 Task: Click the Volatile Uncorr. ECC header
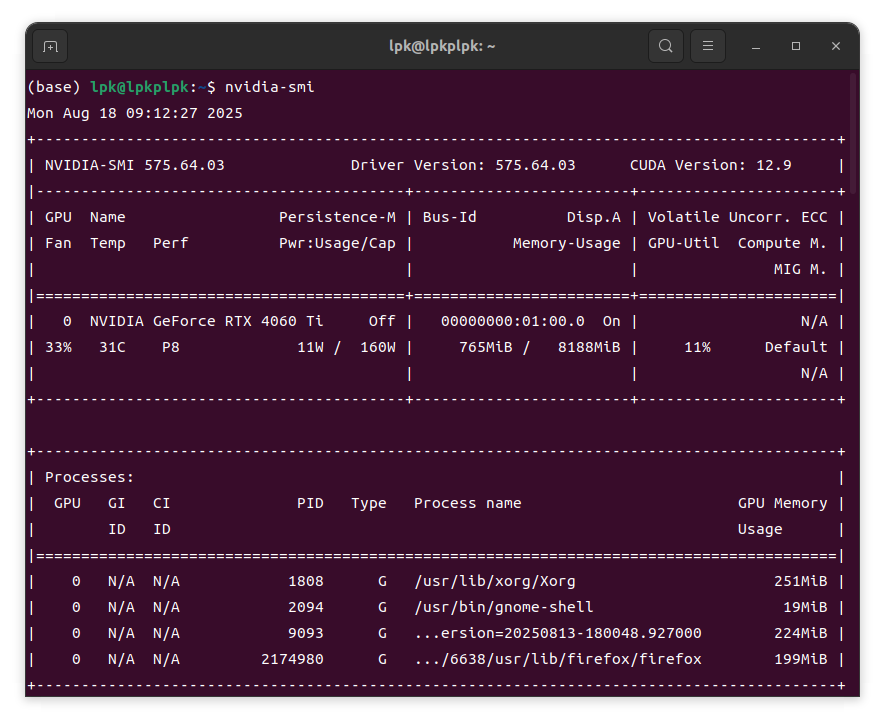point(737,217)
